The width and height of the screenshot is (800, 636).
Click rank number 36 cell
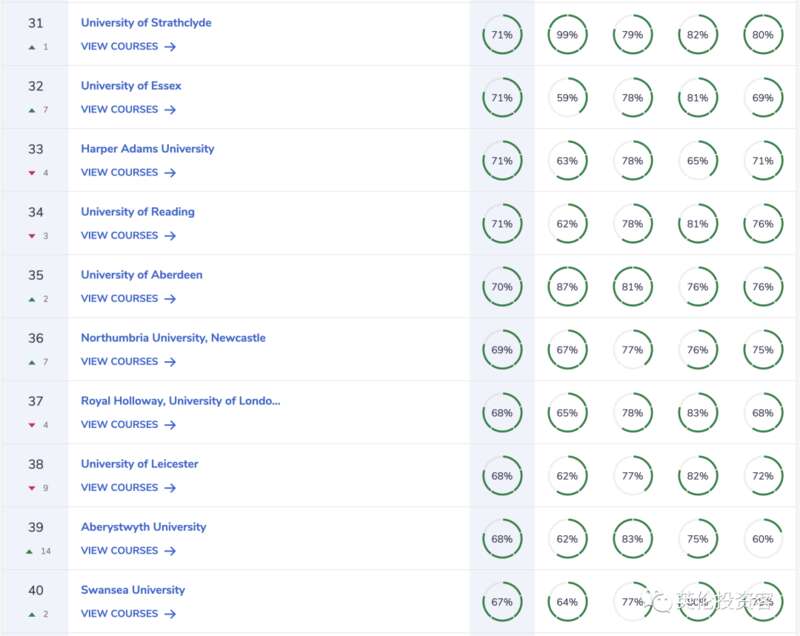pyautogui.click(x=36, y=338)
